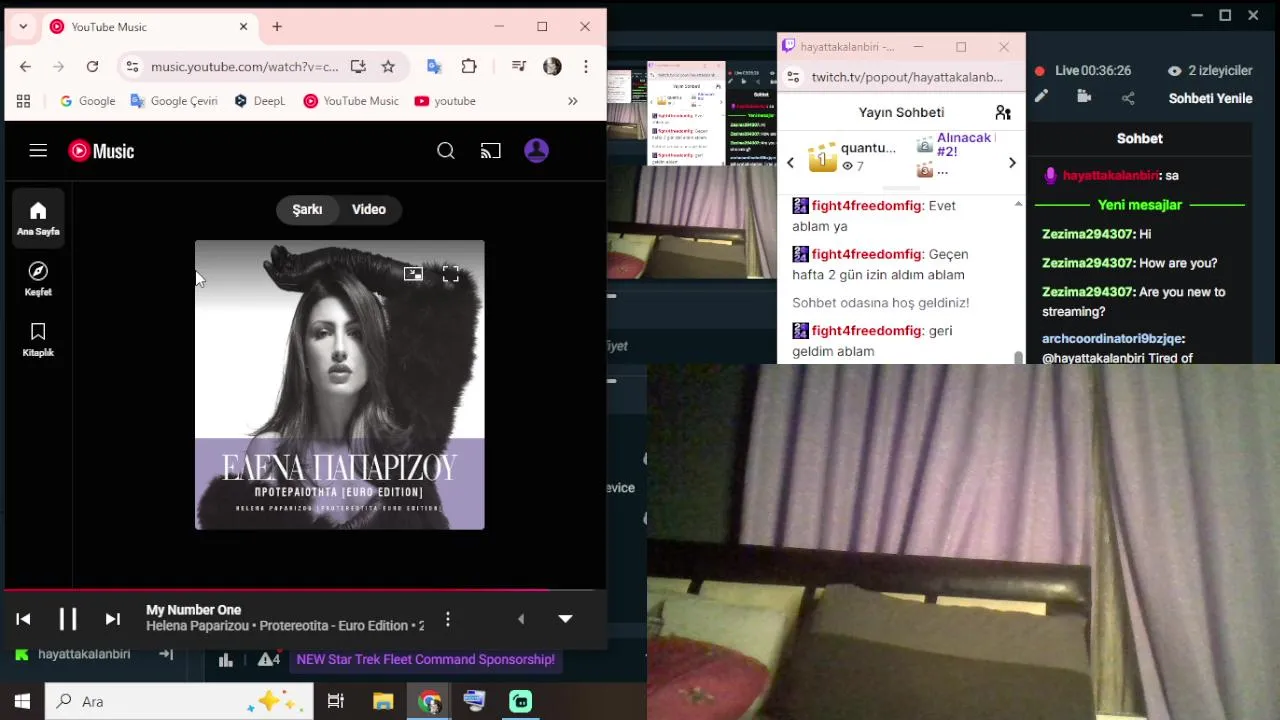Click the My Number One song title
This screenshot has width=1280, height=720.
tap(194, 610)
